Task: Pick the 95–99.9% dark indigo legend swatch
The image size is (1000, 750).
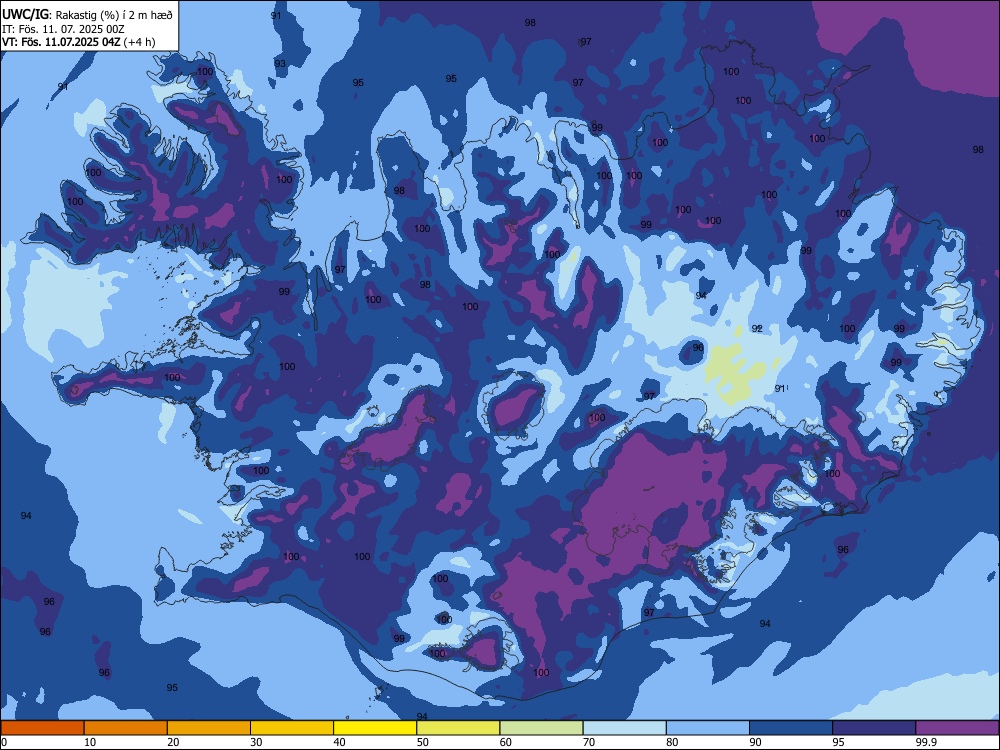Action: pyautogui.click(x=874, y=728)
